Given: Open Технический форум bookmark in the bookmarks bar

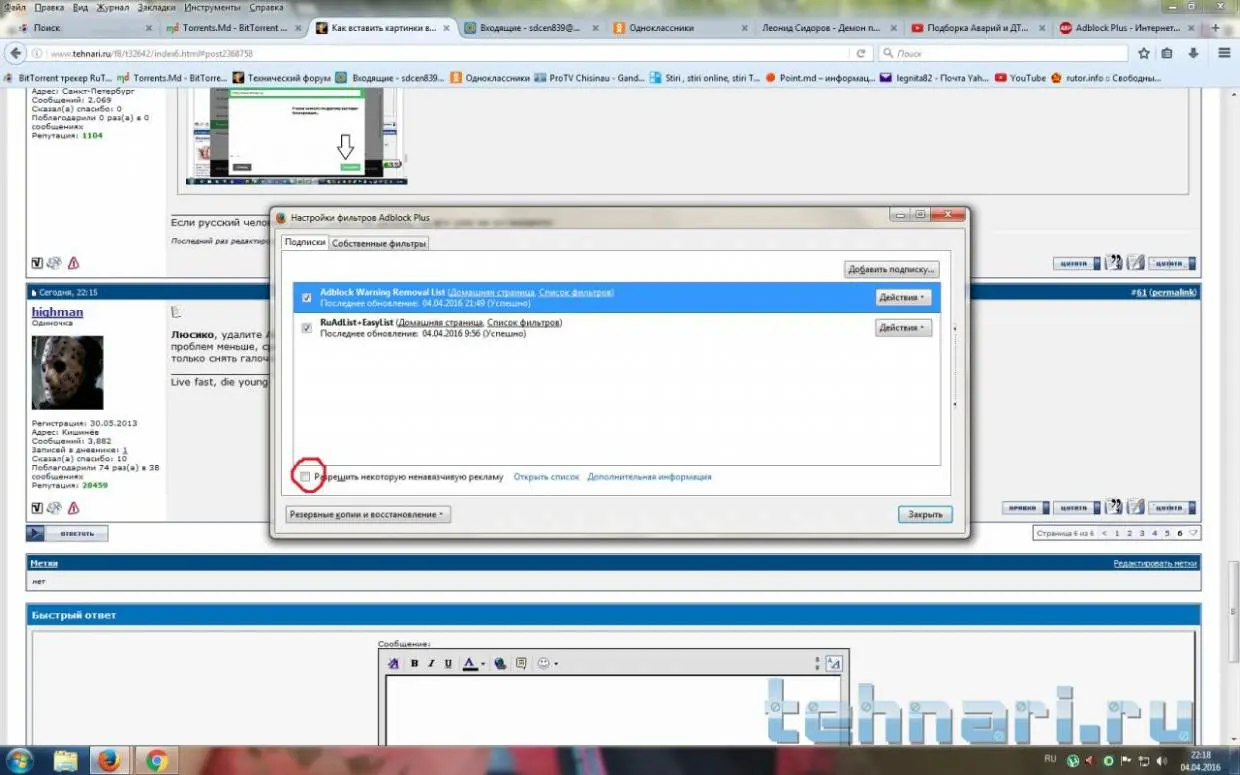Looking at the screenshot, I should coord(281,78).
